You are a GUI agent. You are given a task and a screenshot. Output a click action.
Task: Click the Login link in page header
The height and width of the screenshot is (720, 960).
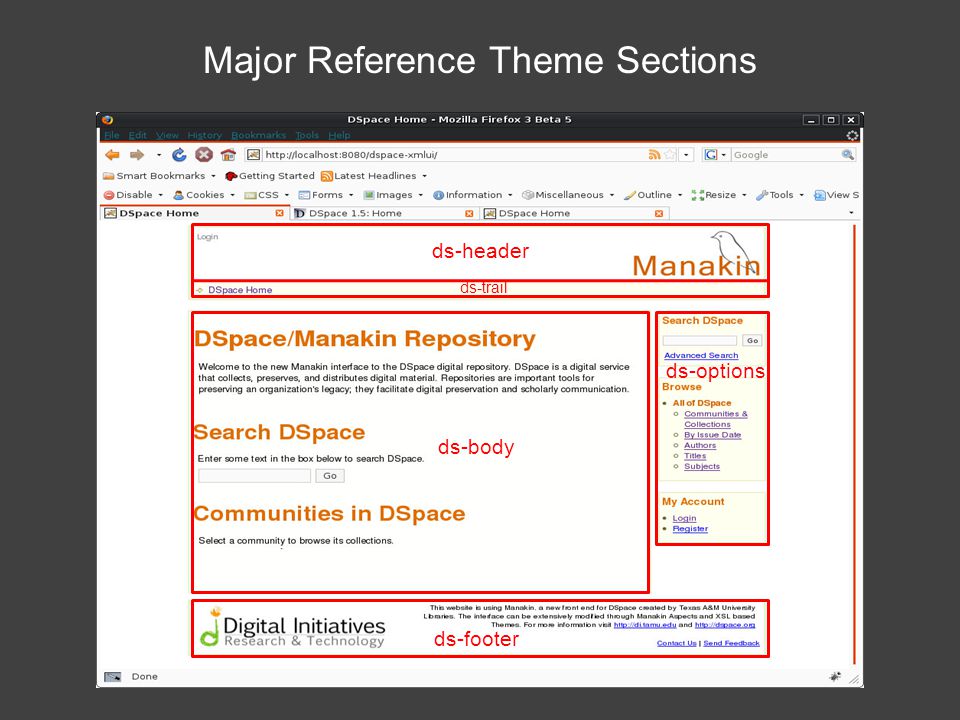click(x=208, y=237)
